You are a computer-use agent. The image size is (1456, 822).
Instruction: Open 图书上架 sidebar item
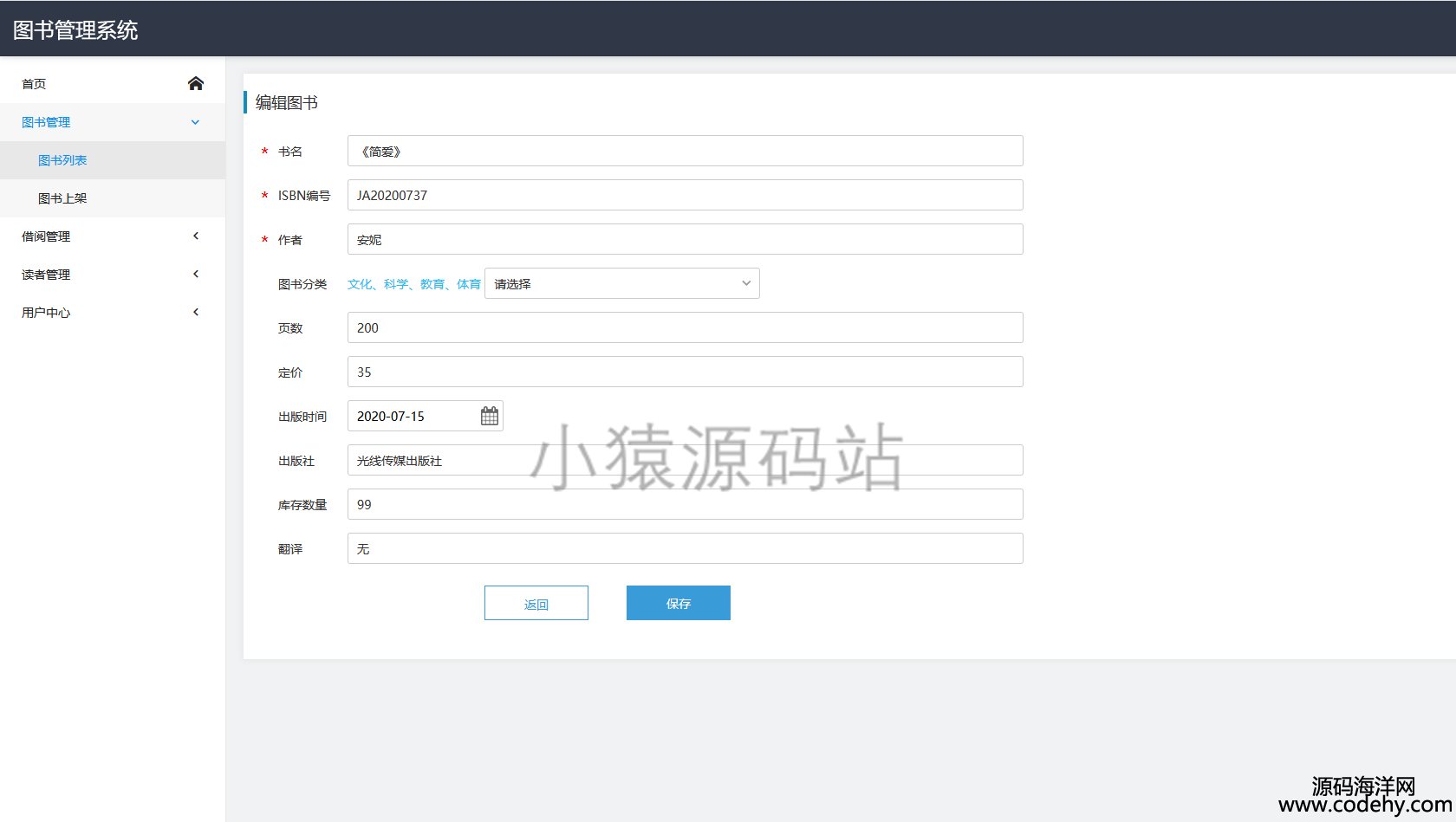tap(62, 198)
